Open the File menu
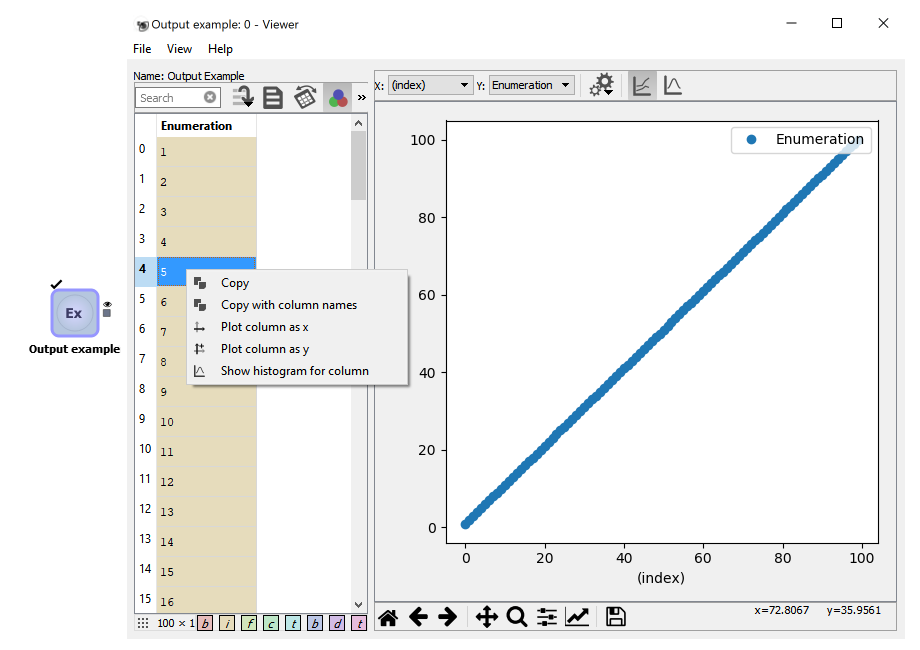The image size is (920, 650). tap(141, 48)
